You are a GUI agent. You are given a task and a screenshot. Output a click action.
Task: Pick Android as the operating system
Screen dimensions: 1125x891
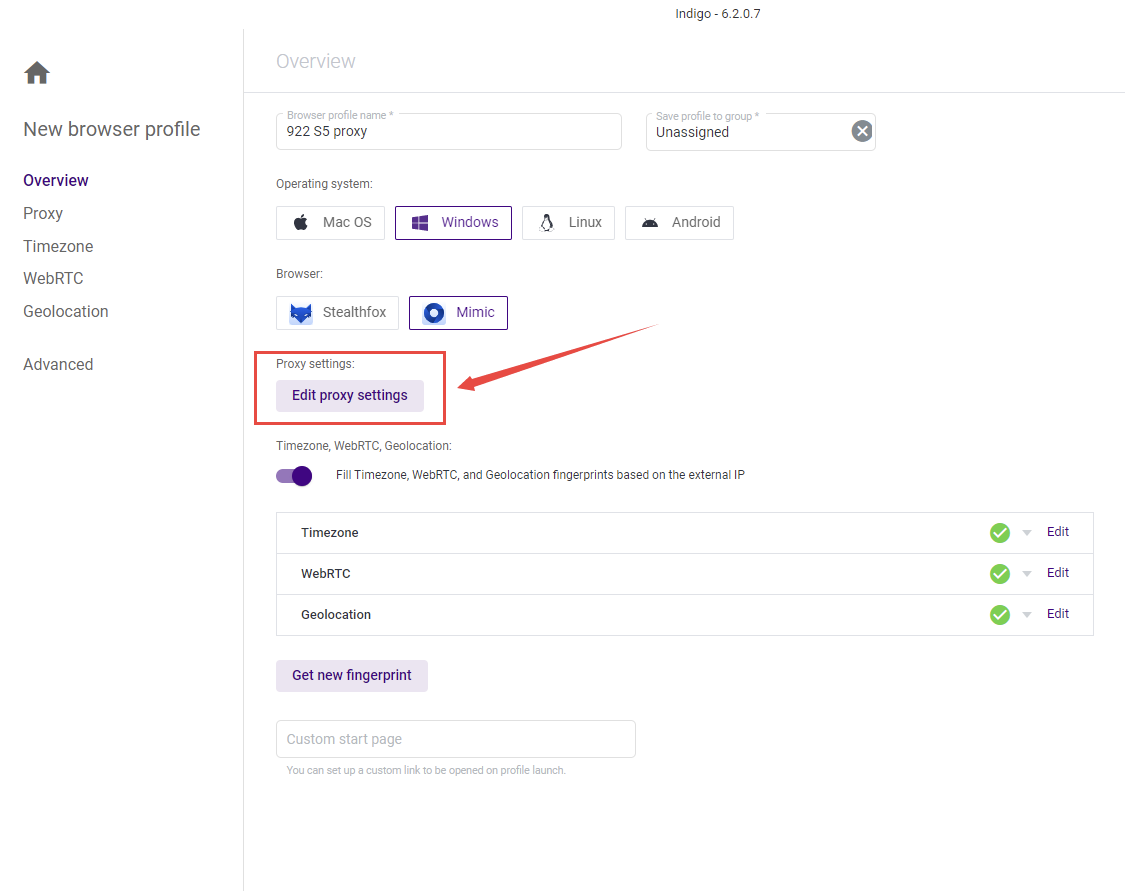pos(679,223)
